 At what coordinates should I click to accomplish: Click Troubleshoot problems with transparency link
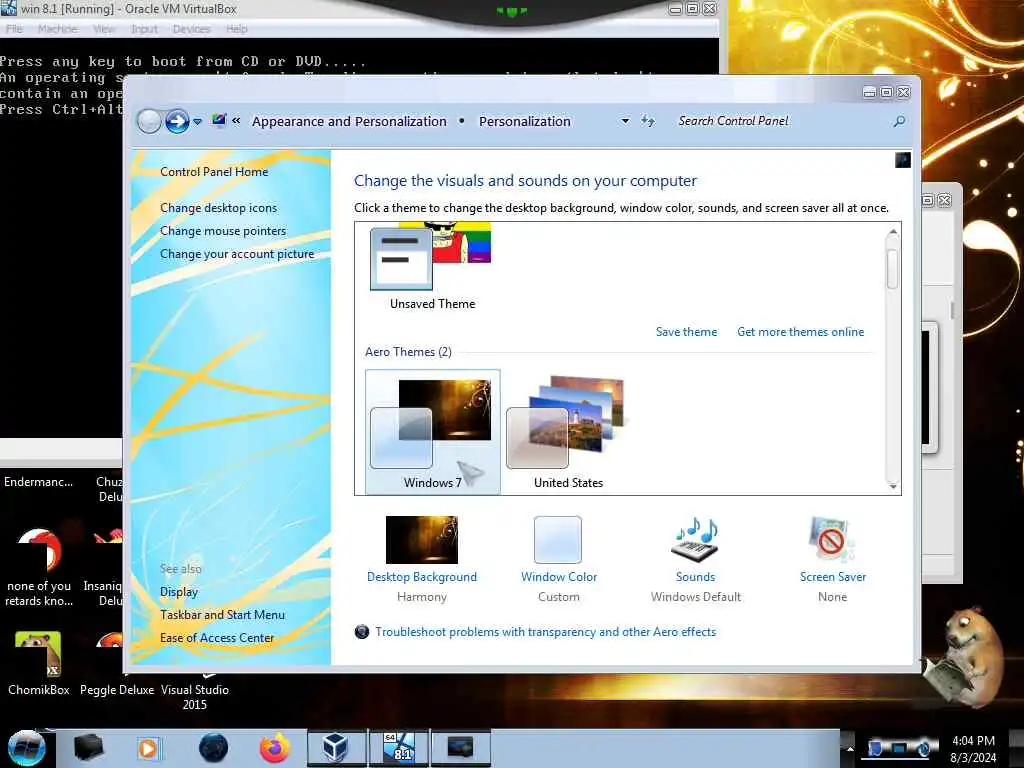(x=545, y=632)
